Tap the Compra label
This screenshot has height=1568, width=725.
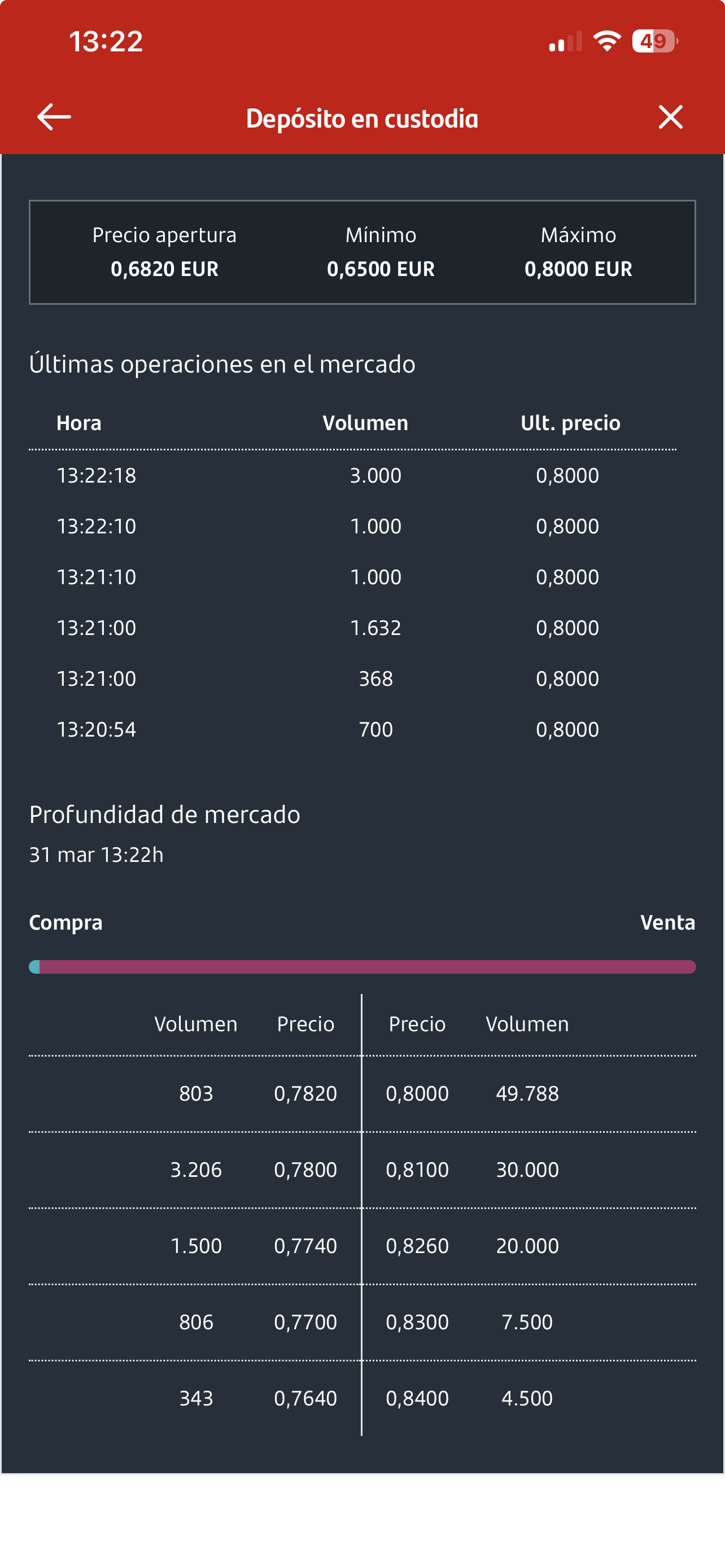(65, 922)
